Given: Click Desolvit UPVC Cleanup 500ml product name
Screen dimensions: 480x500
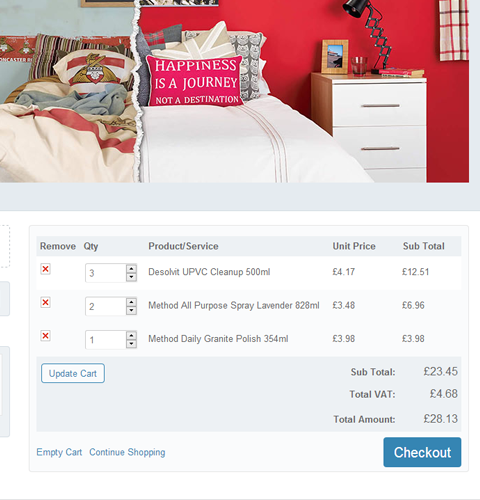Looking at the screenshot, I should click(x=209, y=272).
